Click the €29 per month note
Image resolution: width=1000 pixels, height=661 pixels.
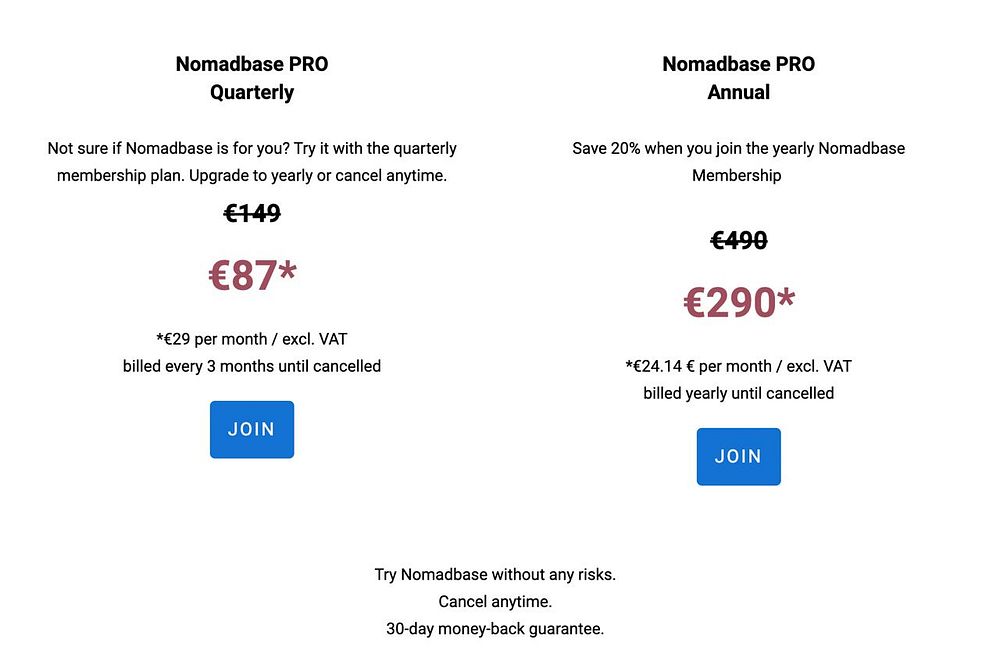click(252, 339)
